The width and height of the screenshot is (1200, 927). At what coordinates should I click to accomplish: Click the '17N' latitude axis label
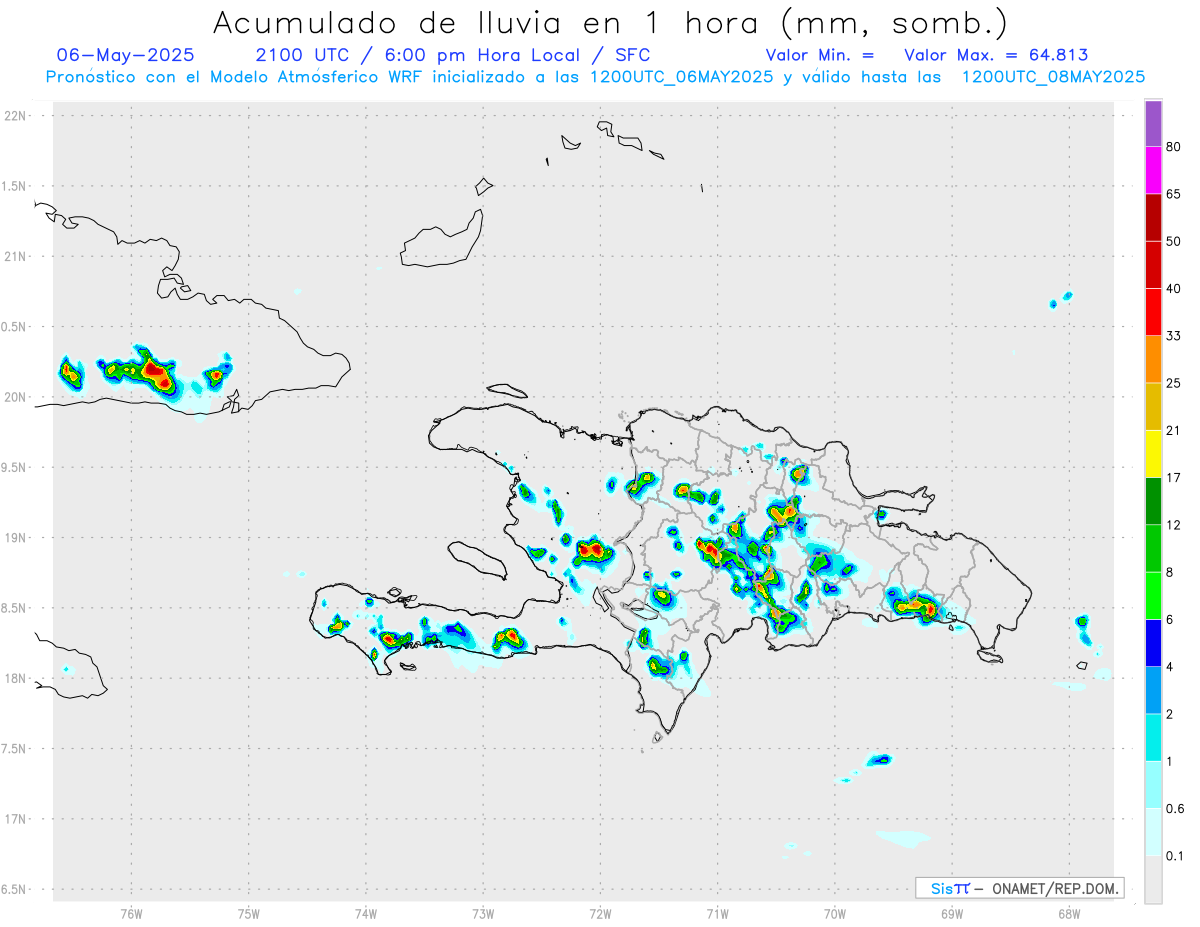coord(14,819)
